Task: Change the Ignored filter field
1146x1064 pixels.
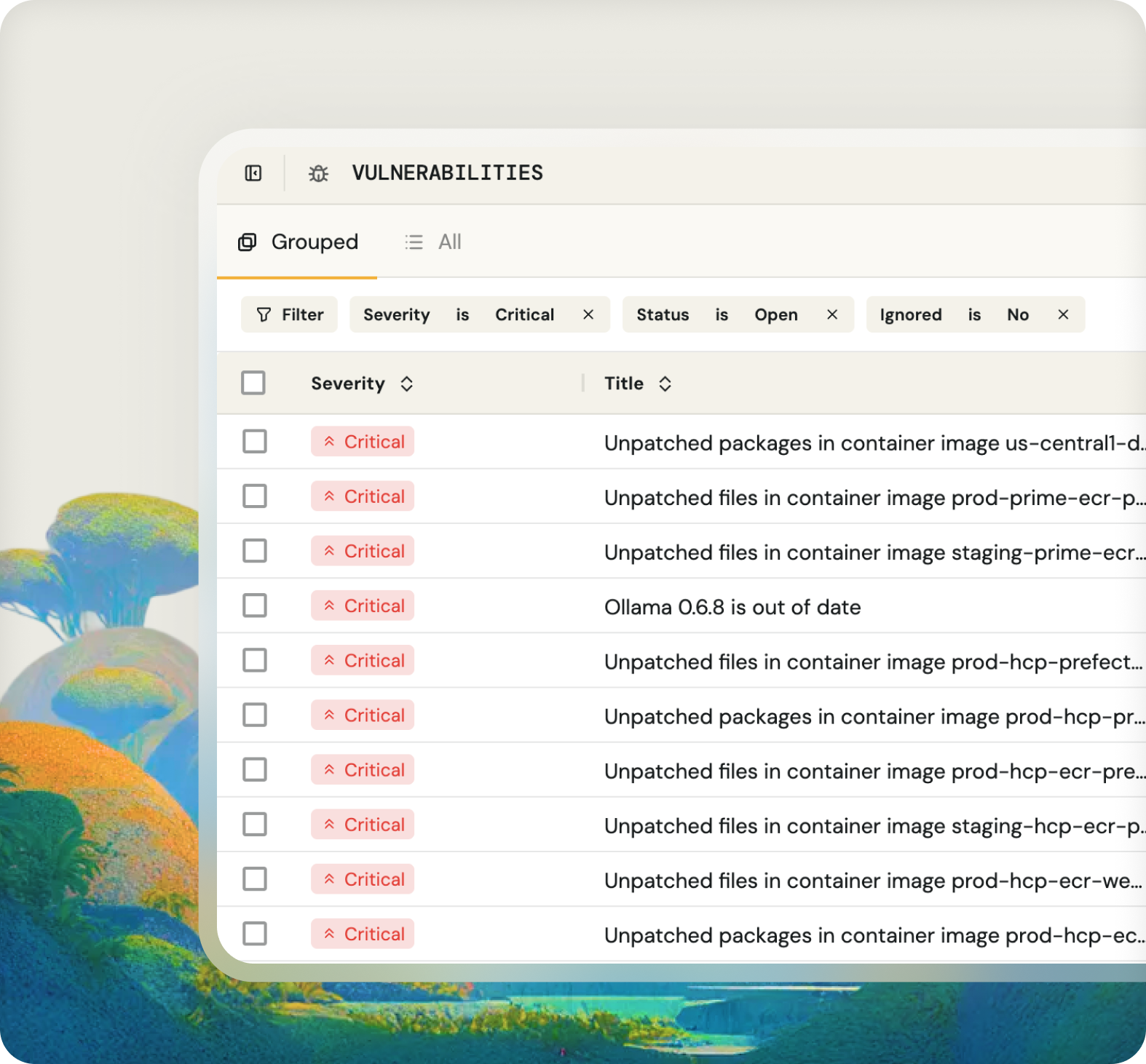Action: (911, 314)
